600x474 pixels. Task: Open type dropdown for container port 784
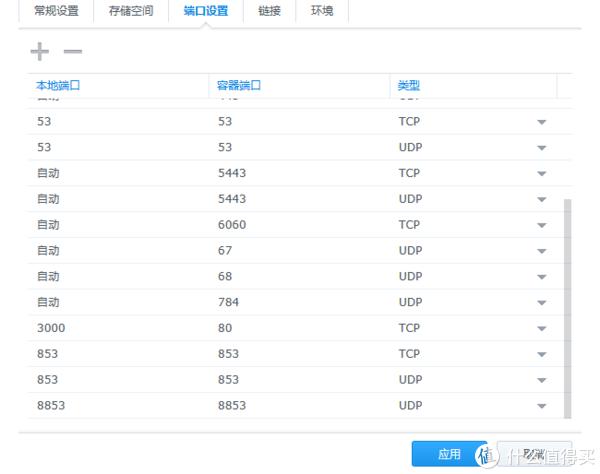coord(541,303)
